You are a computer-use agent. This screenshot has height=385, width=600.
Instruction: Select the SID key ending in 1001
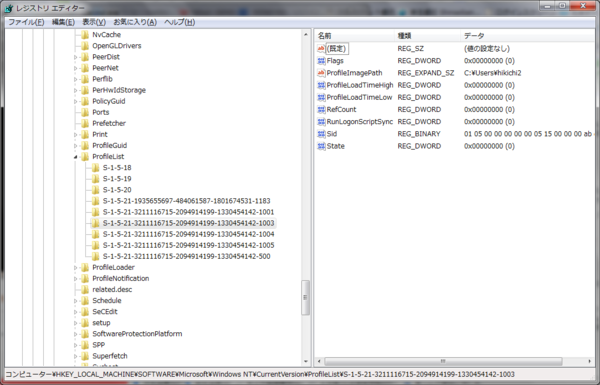click(188, 212)
